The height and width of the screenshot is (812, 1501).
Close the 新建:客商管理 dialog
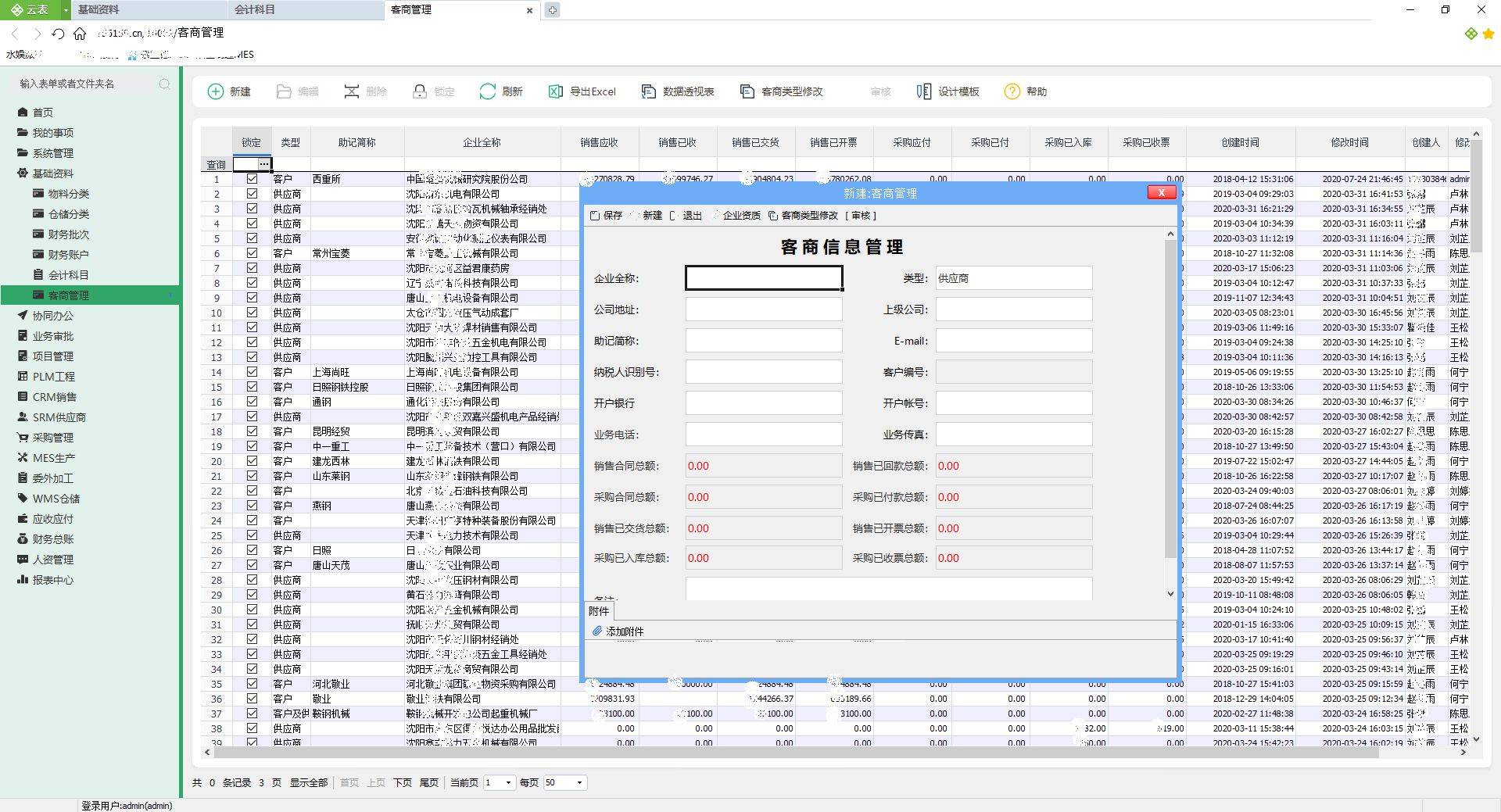coord(1161,192)
